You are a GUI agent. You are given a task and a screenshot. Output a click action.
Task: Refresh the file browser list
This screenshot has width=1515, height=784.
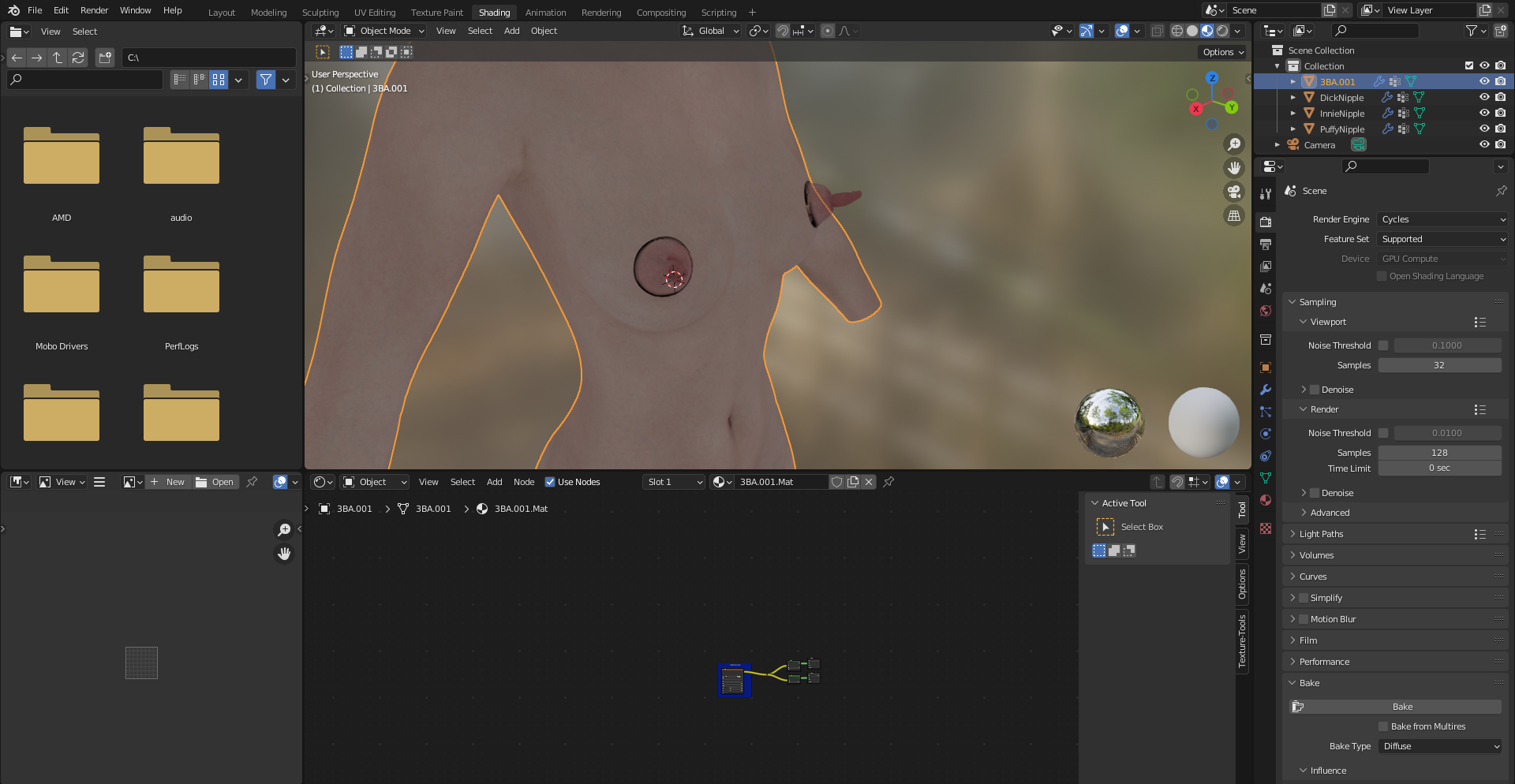[x=78, y=58]
